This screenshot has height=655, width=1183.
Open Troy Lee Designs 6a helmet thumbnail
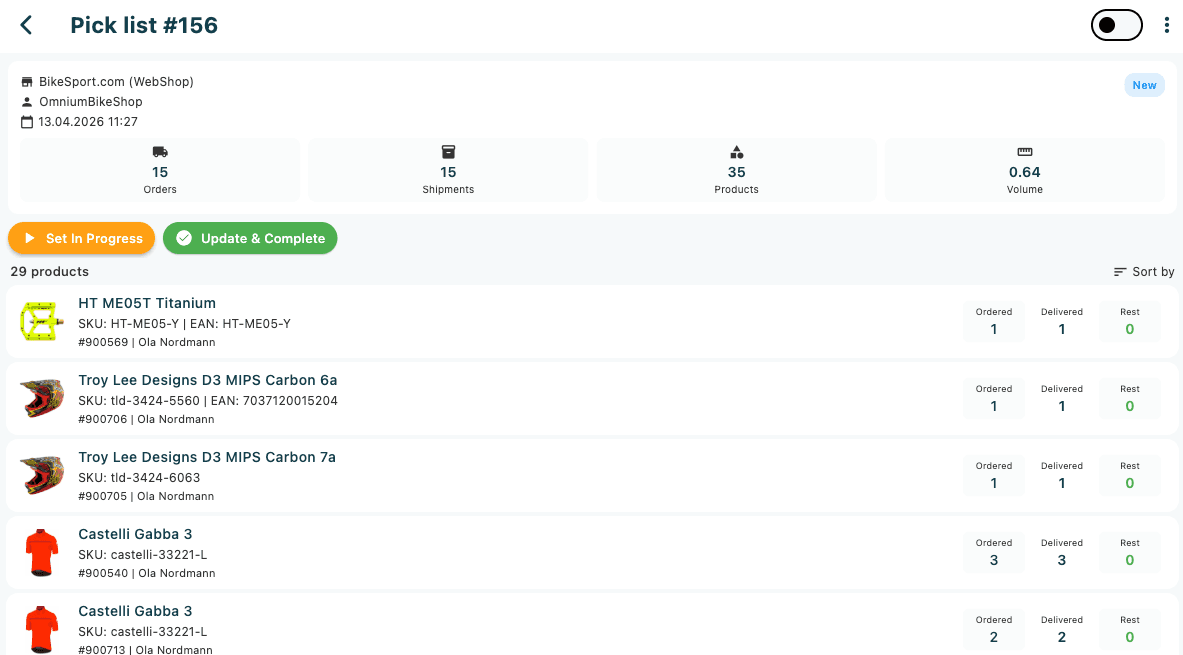pyautogui.click(x=41, y=398)
